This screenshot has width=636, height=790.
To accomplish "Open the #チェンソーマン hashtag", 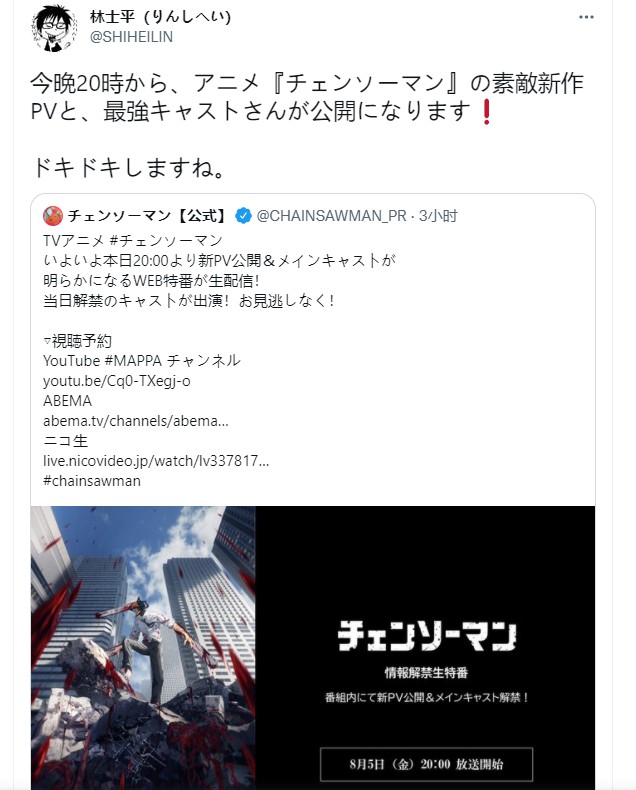I will click(x=166, y=241).
